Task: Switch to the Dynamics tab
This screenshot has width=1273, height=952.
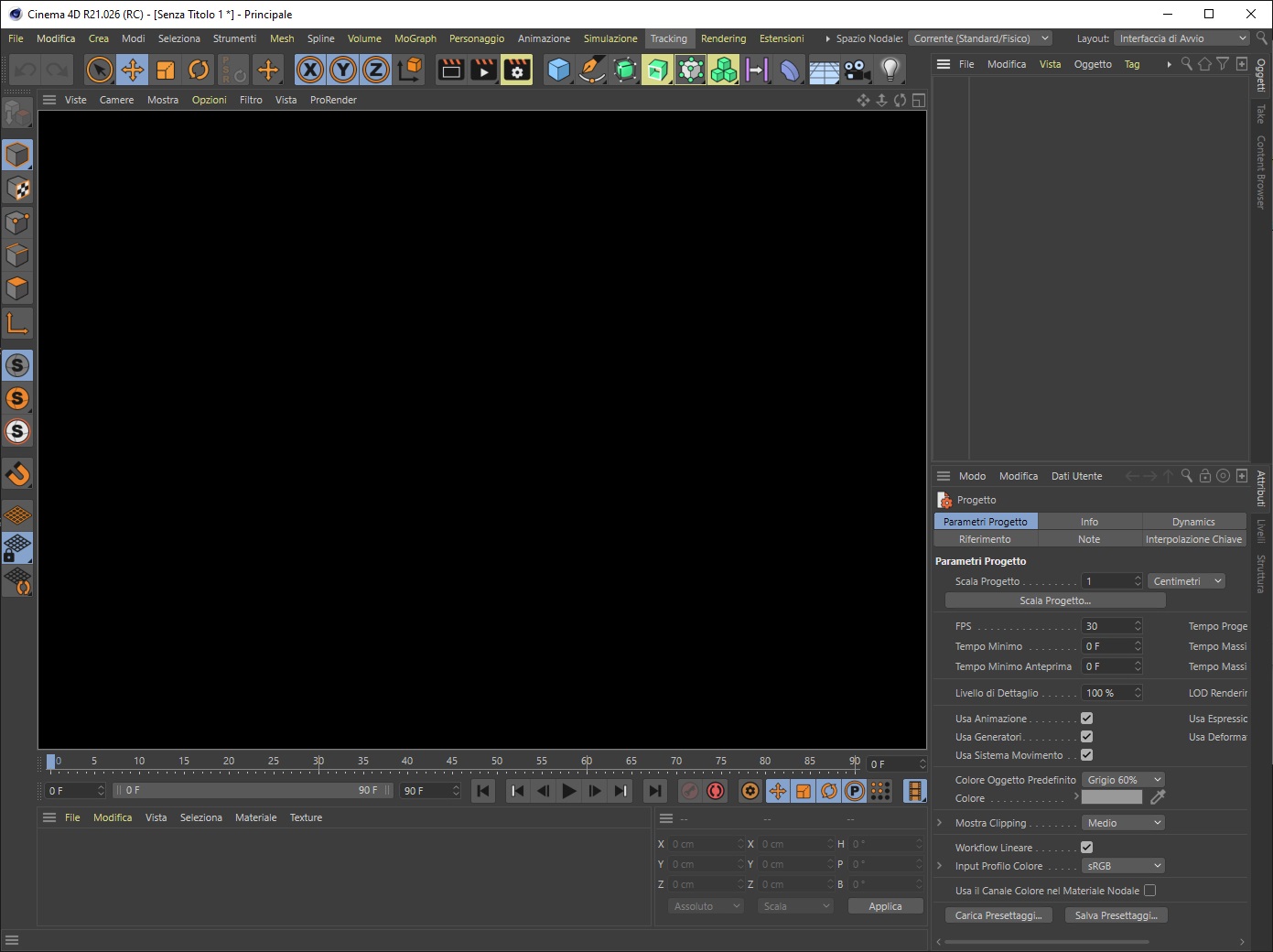Action: pyautogui.click(x=1193, y=522)
